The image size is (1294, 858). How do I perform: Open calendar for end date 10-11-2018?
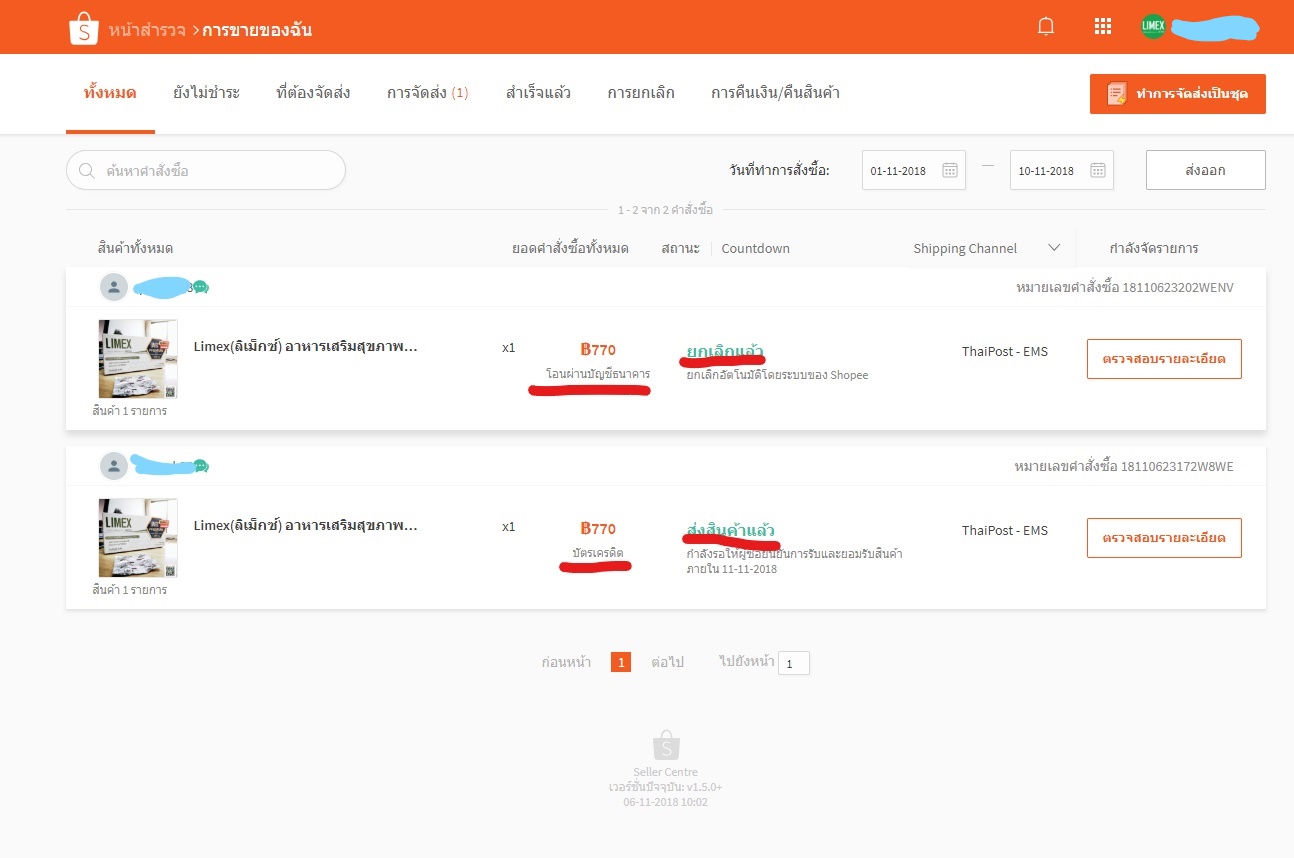1098,170
